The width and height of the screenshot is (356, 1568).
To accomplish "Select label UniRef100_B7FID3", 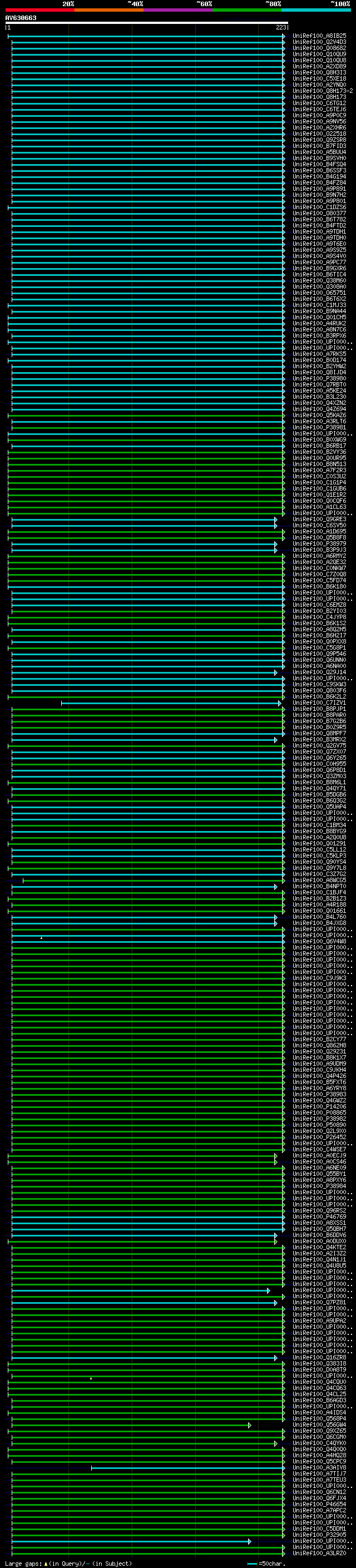I will coord(319,146).
